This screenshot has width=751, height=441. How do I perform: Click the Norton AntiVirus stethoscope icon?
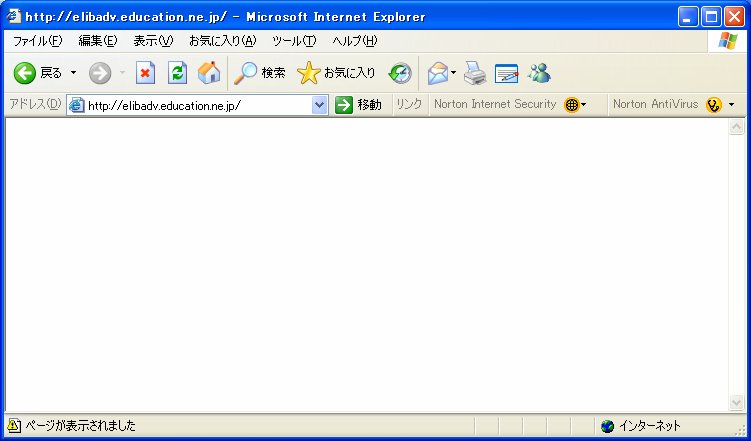point(714,104)
